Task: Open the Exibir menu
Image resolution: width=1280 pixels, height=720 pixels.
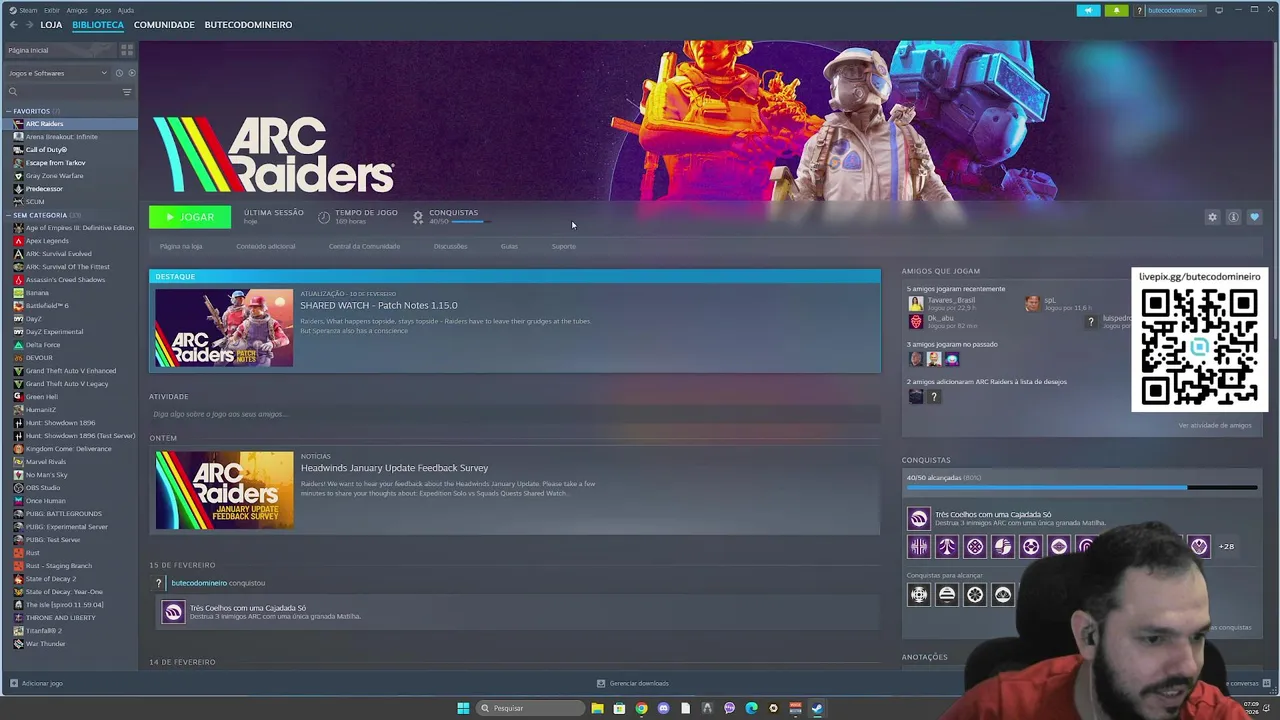Action: click(x=51, y=10)
